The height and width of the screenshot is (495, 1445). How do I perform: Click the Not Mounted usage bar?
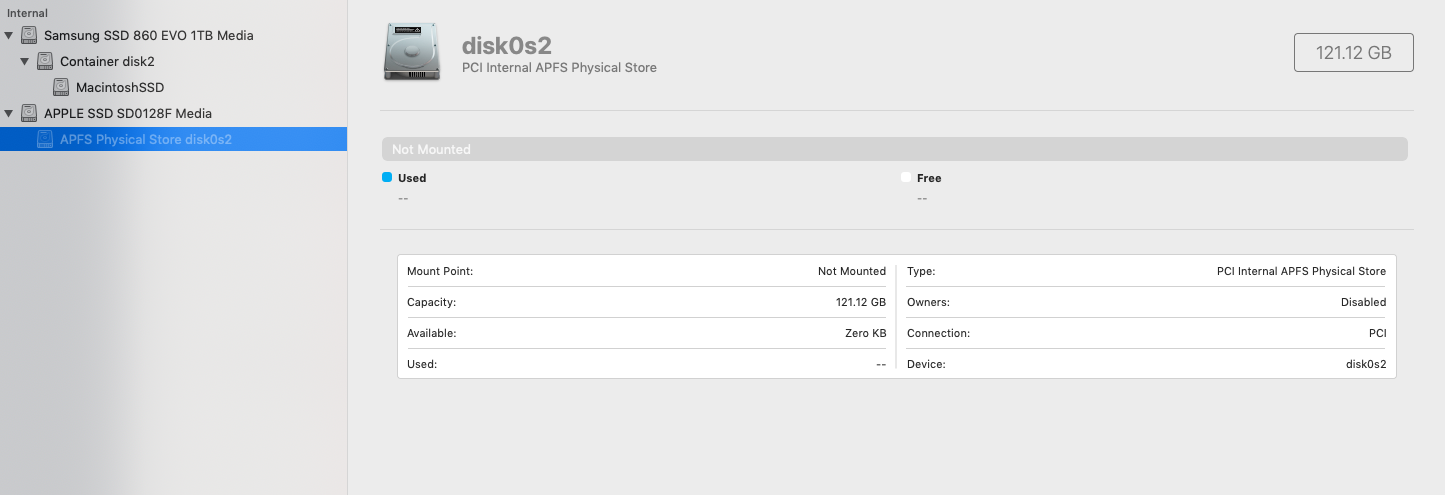point(894,149)
